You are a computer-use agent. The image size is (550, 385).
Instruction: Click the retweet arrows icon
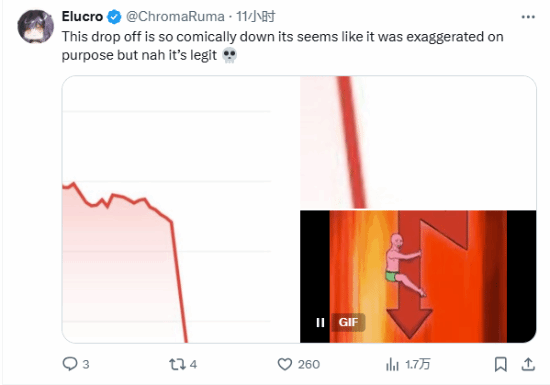[177, 364]
